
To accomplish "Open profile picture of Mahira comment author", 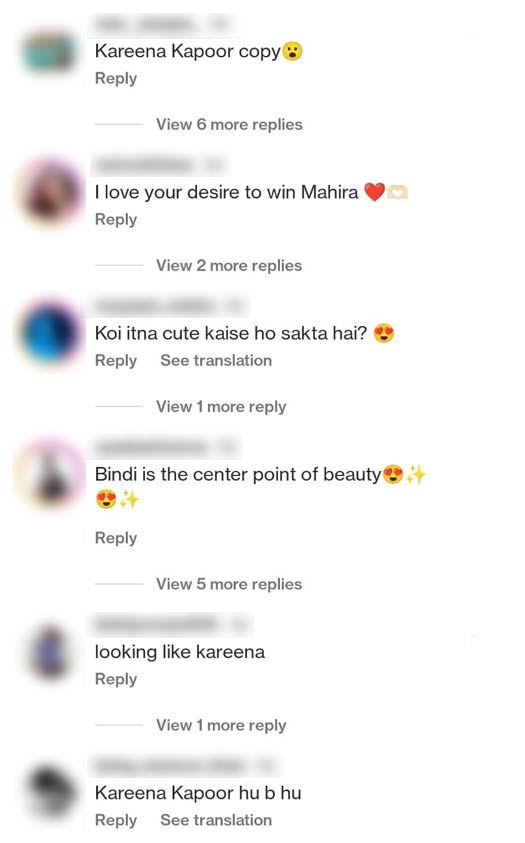I will (x=50, y=192).
